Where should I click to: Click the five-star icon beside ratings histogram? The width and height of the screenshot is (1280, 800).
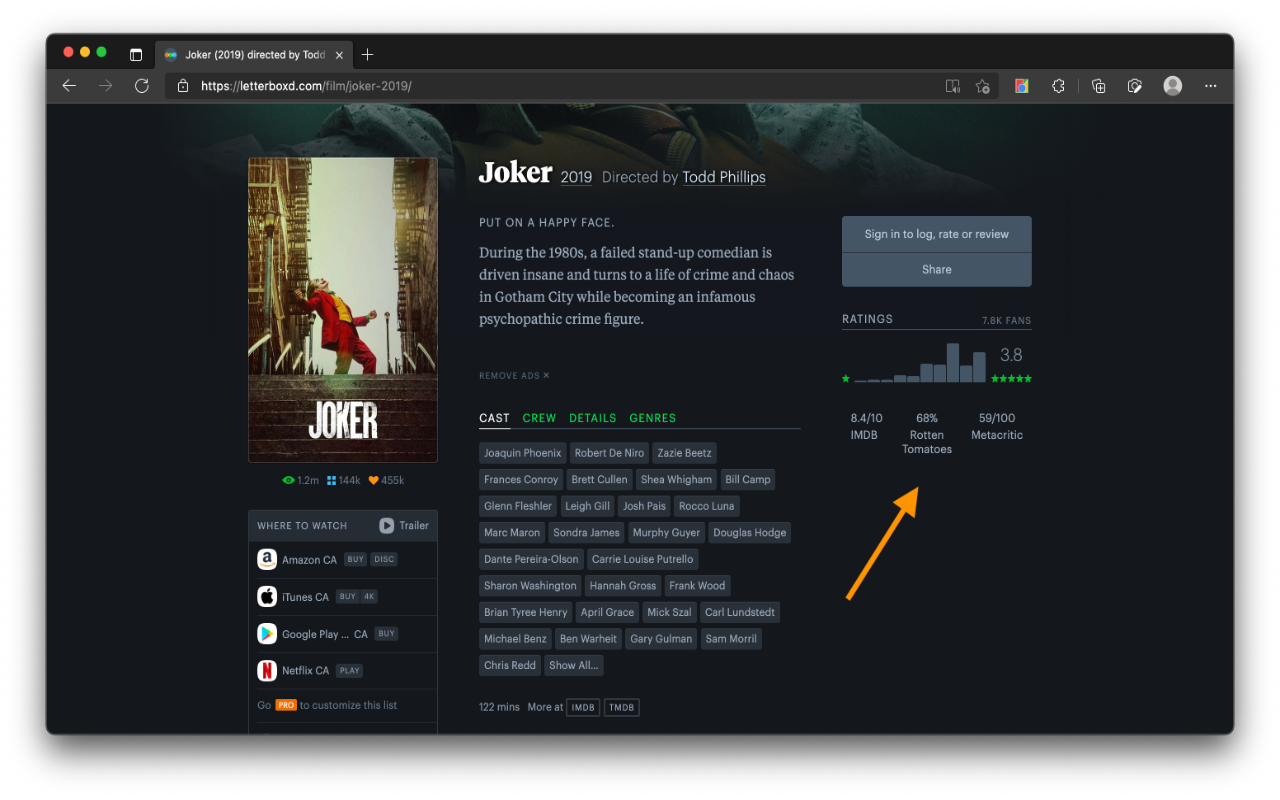coord(1011,379)
